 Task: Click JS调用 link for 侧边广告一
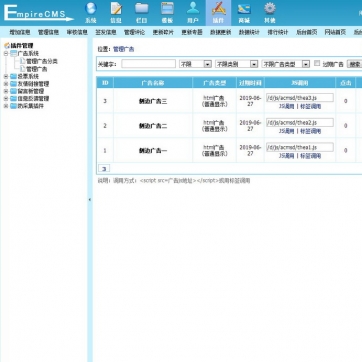[x=286, y=156]
